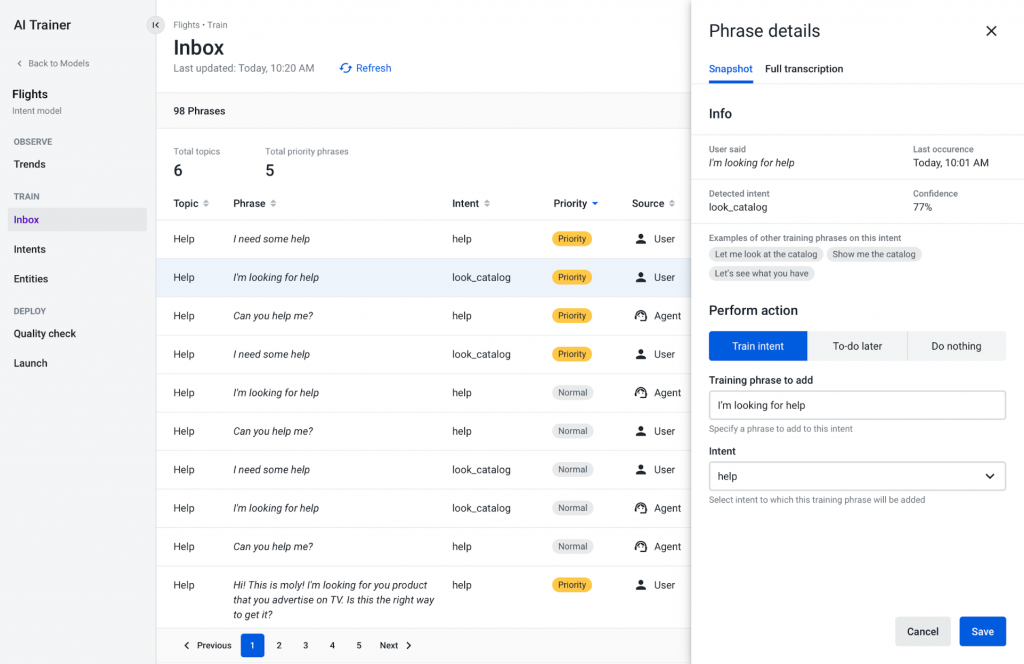
Task: Go to the Next page of results
Action: tap(396, 645)
